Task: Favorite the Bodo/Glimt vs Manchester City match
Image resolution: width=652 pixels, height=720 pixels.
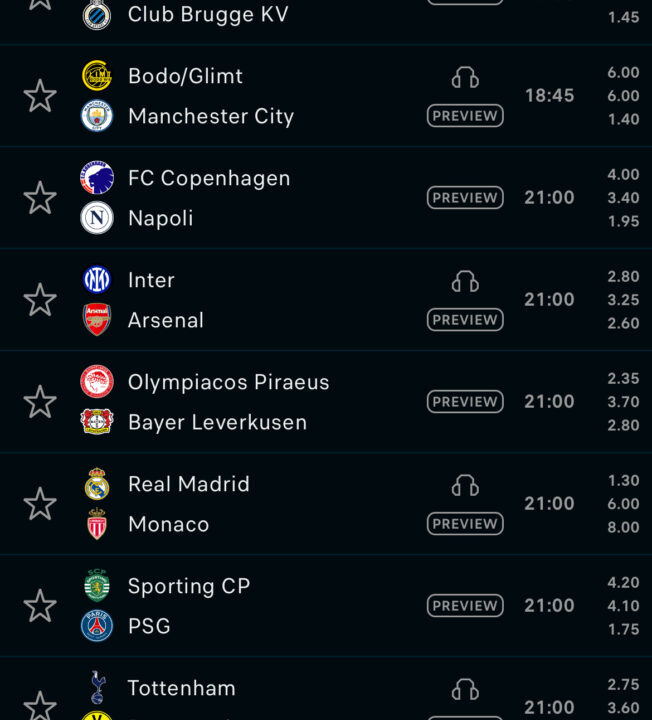Action: coord(40,96)
